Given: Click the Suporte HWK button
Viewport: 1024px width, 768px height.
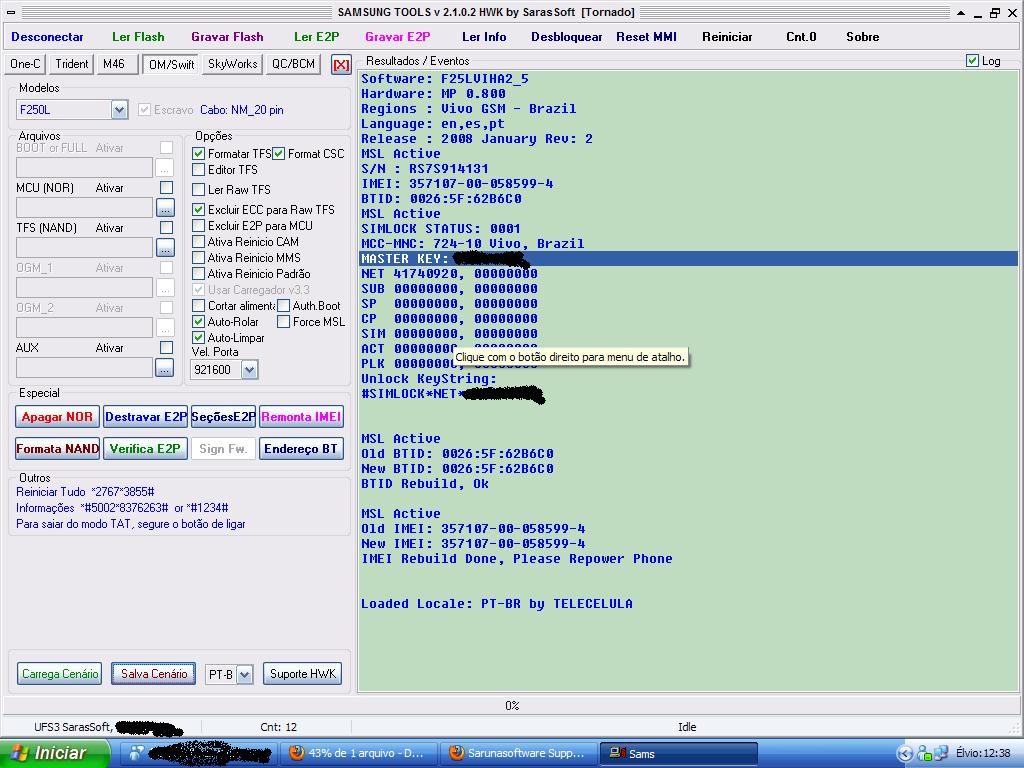Looking at the screenshot, I should [302, 674].
